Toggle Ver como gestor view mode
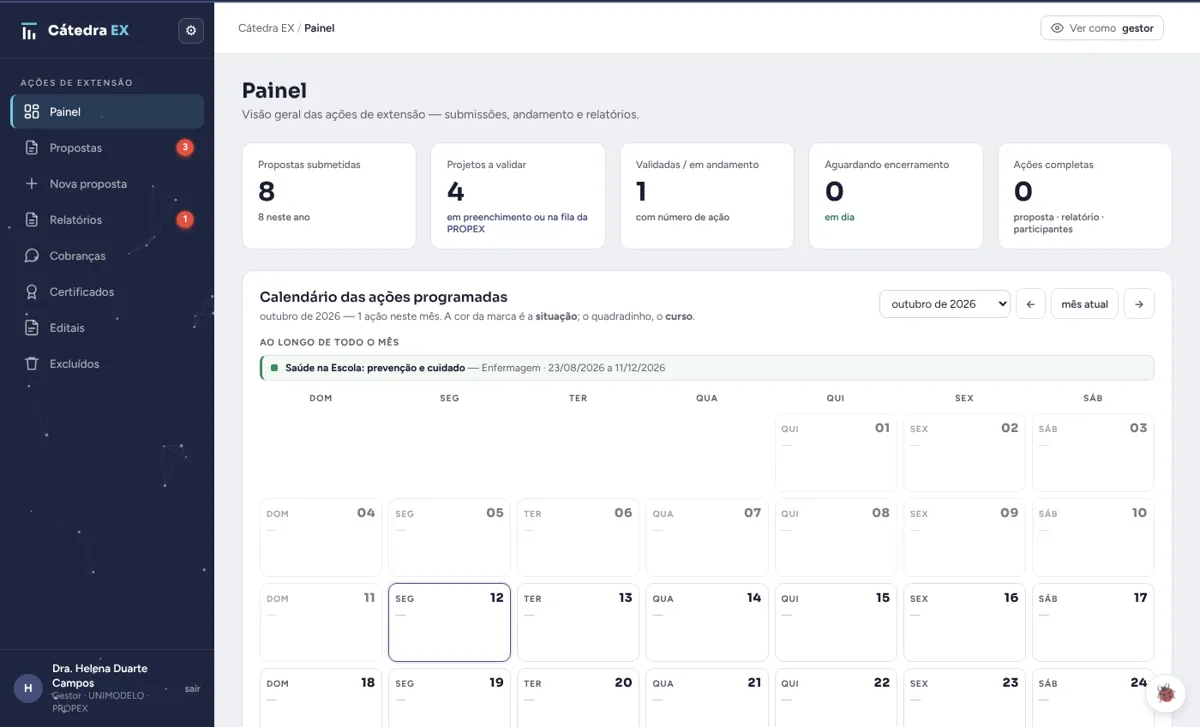1200x727 pixels. tap(1102, 28)
